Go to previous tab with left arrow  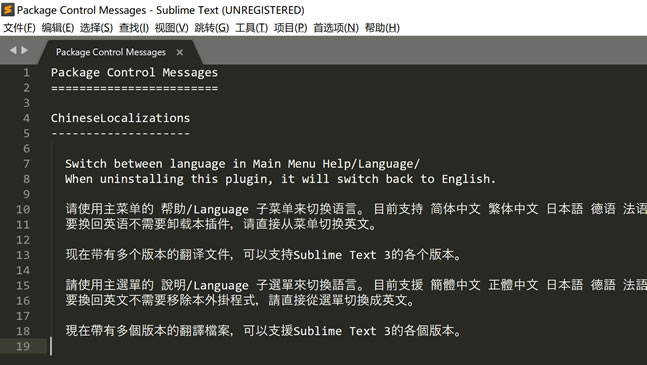point(13,50)
